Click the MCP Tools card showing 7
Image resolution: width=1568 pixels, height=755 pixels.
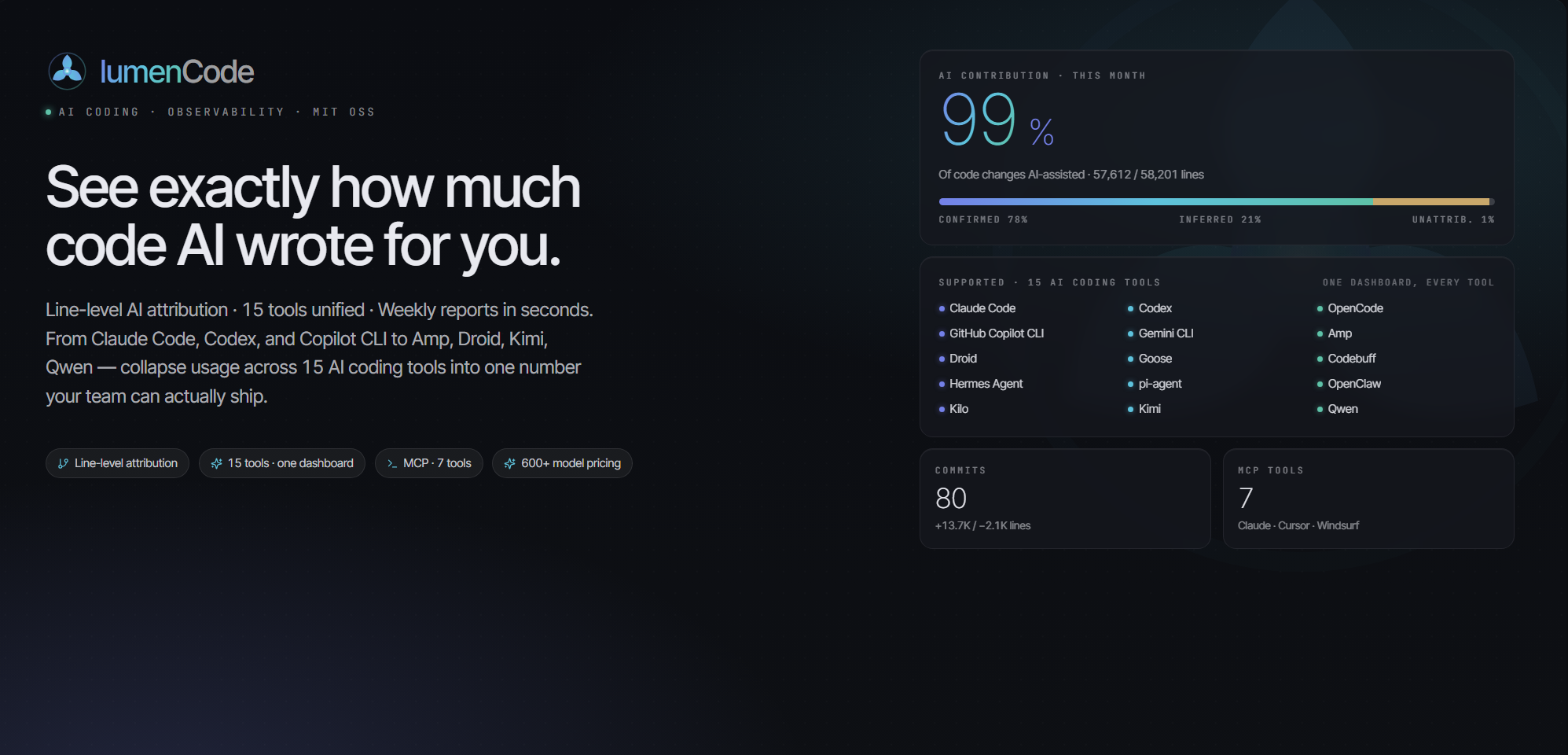(x=1368, y=499)
